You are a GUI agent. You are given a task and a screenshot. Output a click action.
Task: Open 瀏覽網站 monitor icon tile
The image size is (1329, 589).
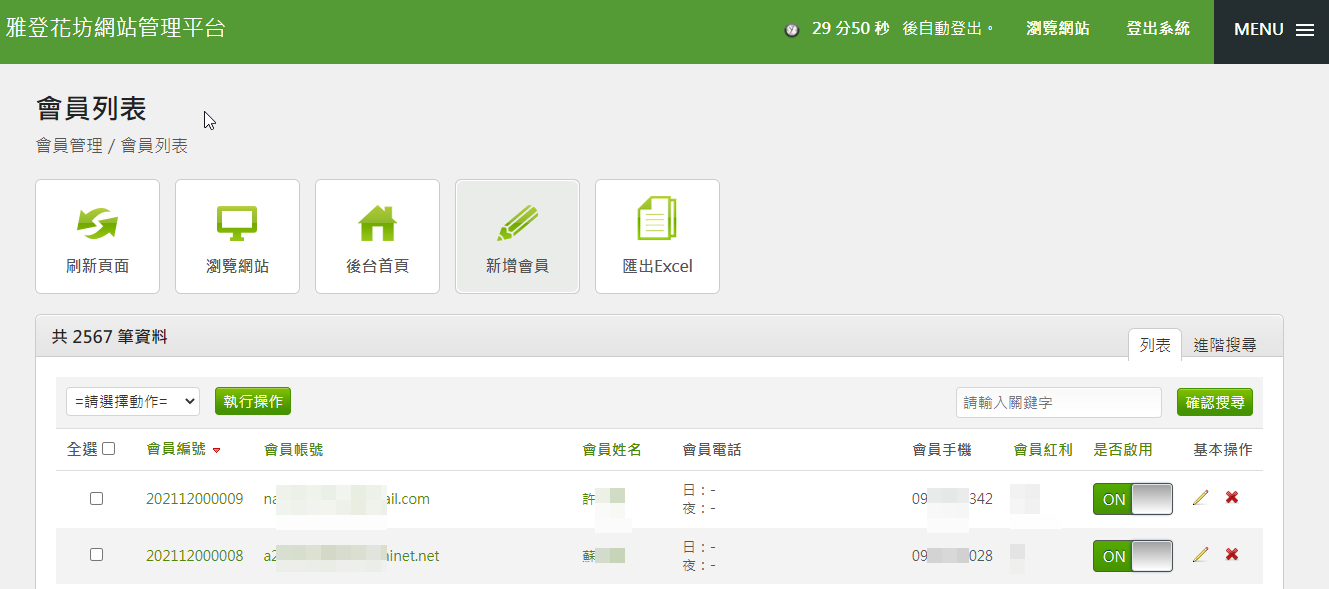click(237, 237)
